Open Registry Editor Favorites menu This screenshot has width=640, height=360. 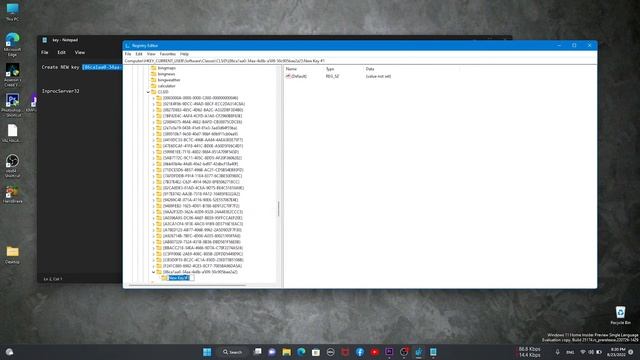click(167, 54)
